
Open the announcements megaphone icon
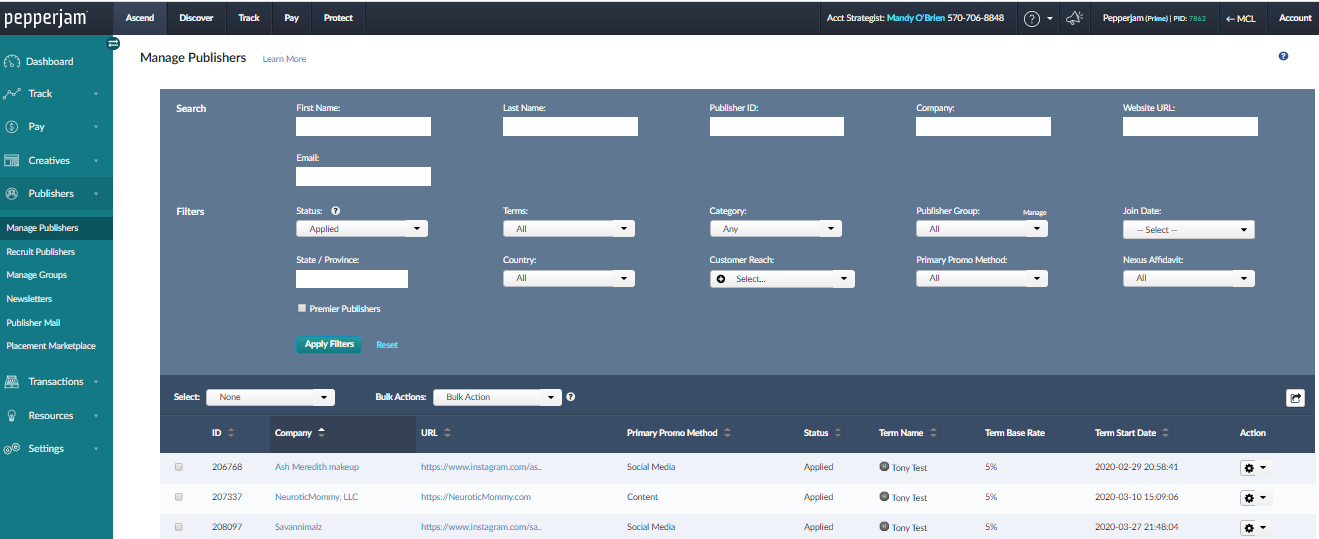1074,18
